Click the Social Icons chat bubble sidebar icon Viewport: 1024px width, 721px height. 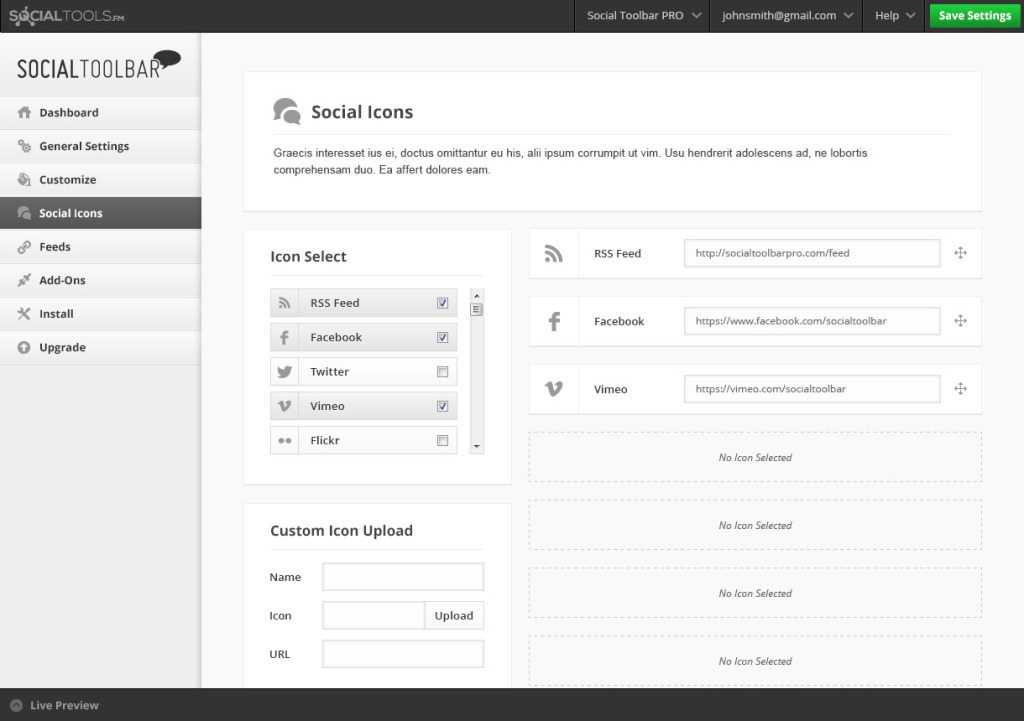point(24,213)
